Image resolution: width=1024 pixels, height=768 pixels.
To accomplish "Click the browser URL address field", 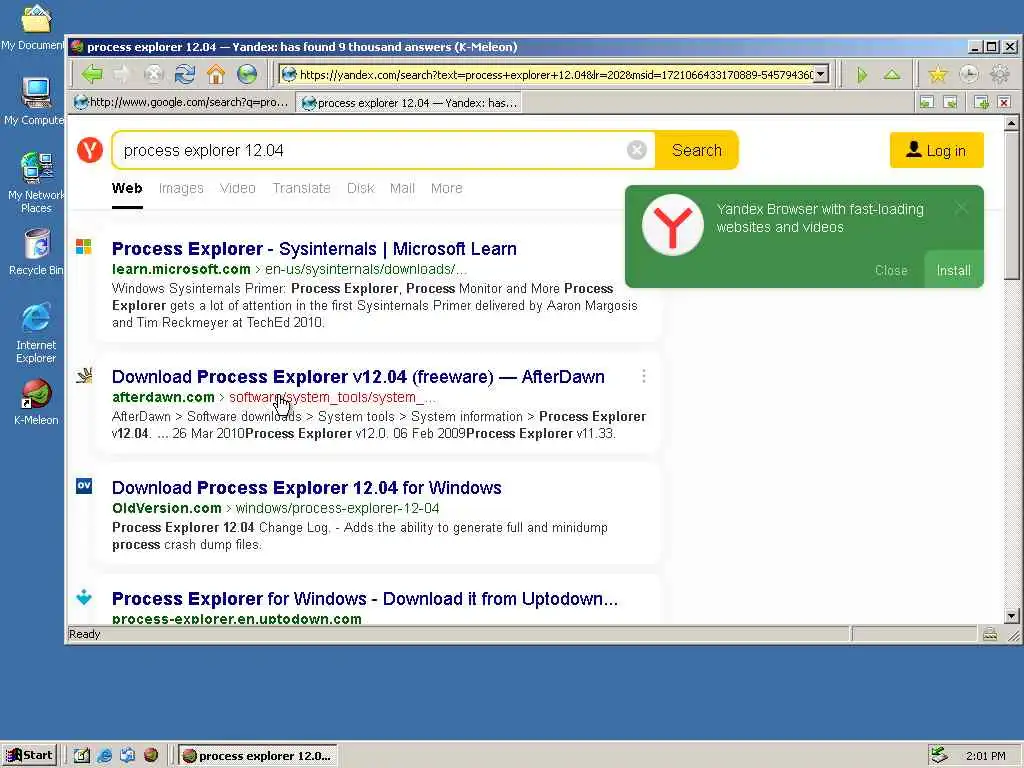I will point(555,74).
